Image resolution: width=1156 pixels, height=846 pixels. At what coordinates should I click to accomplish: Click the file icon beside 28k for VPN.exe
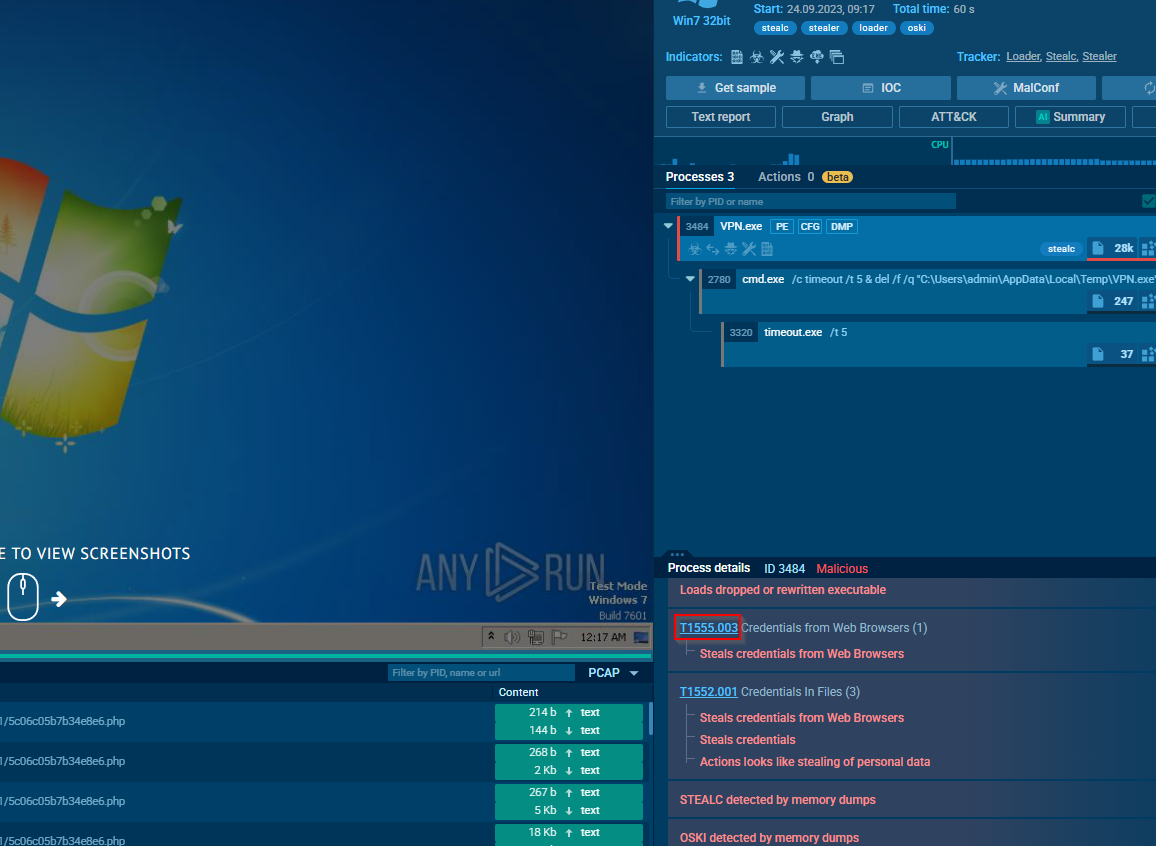coord(1098,248)
